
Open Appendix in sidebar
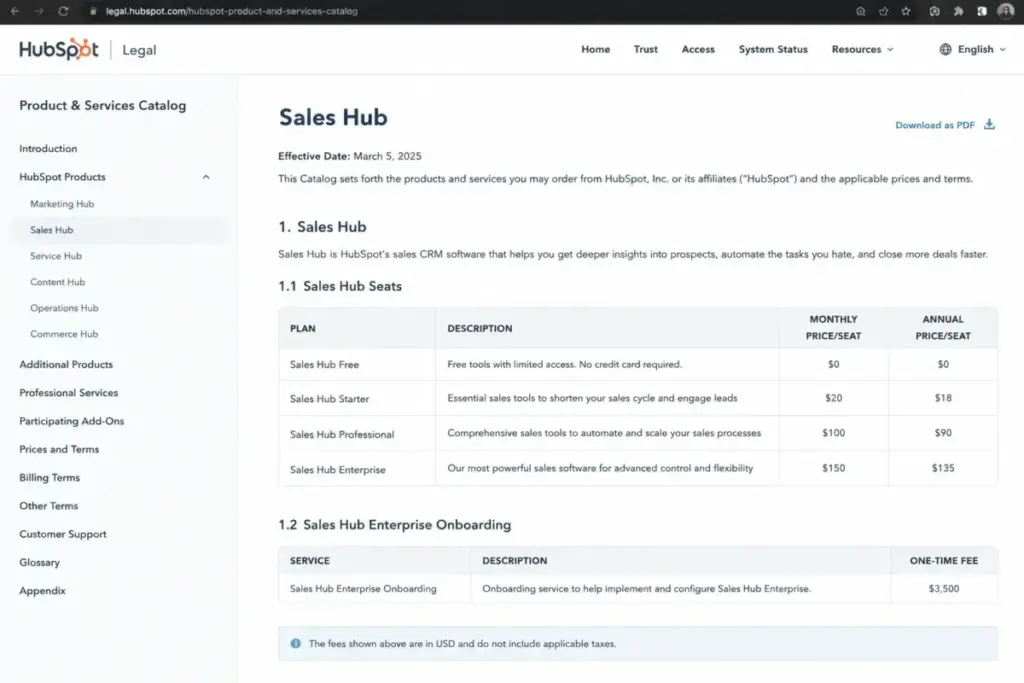click(x=42, y=590)
